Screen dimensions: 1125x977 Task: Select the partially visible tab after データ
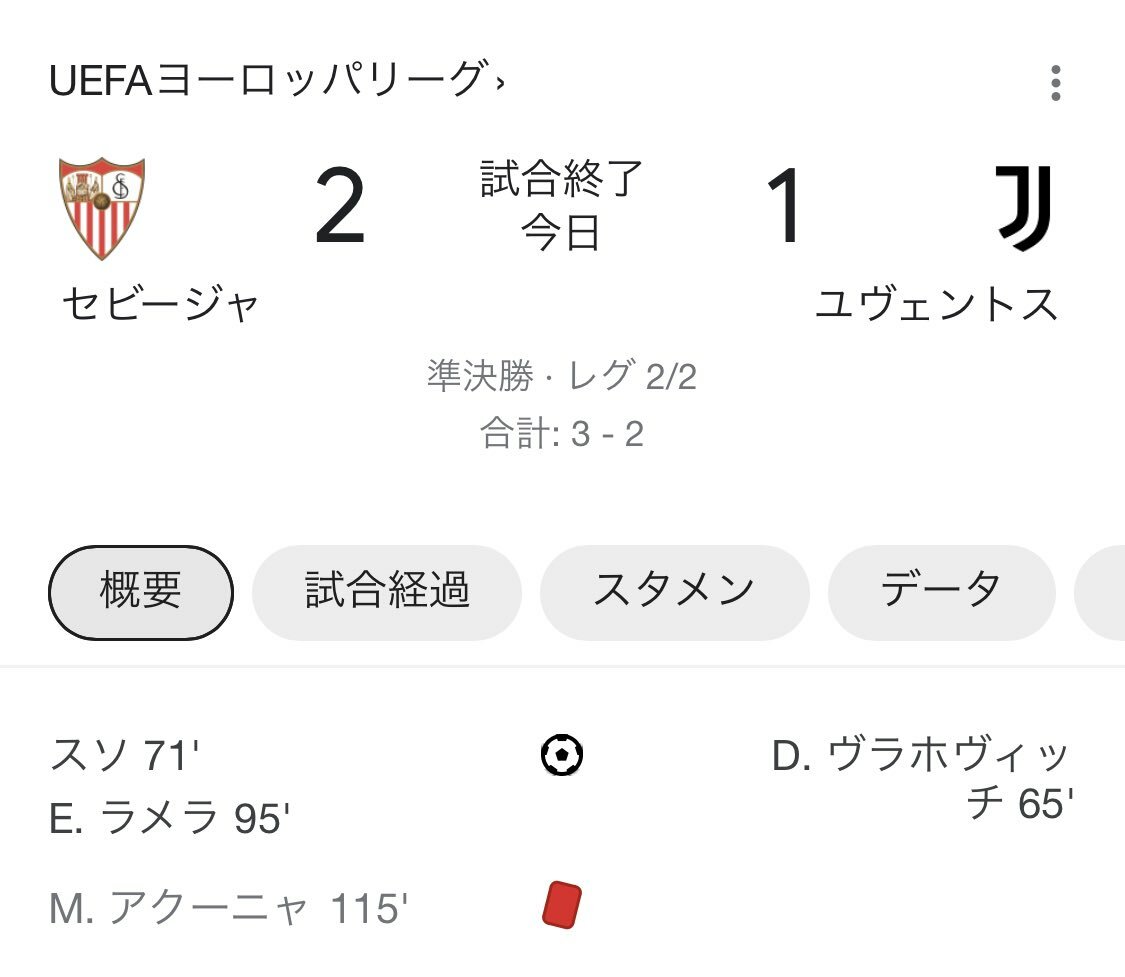[x=1100, y=593]
